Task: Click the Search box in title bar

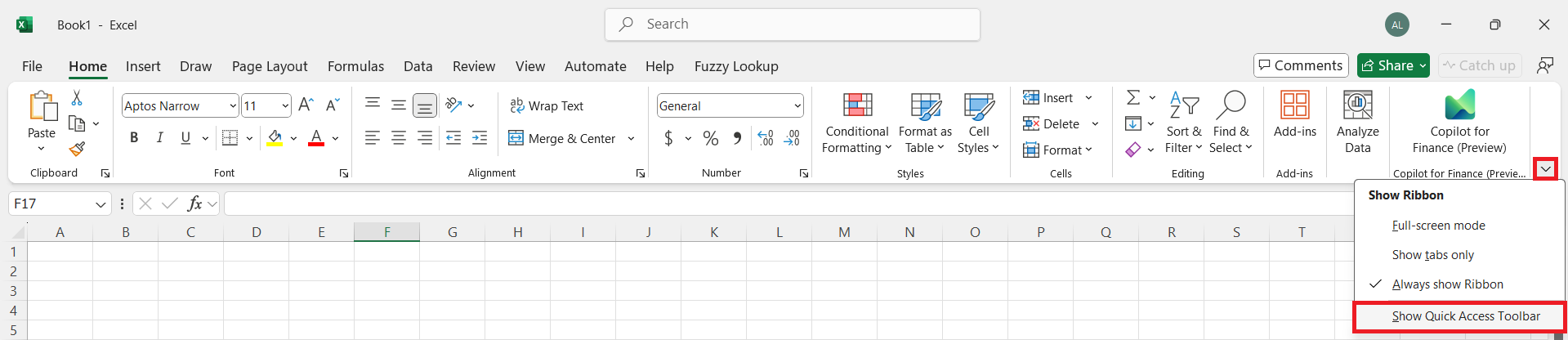Action: tap(793, 25)
